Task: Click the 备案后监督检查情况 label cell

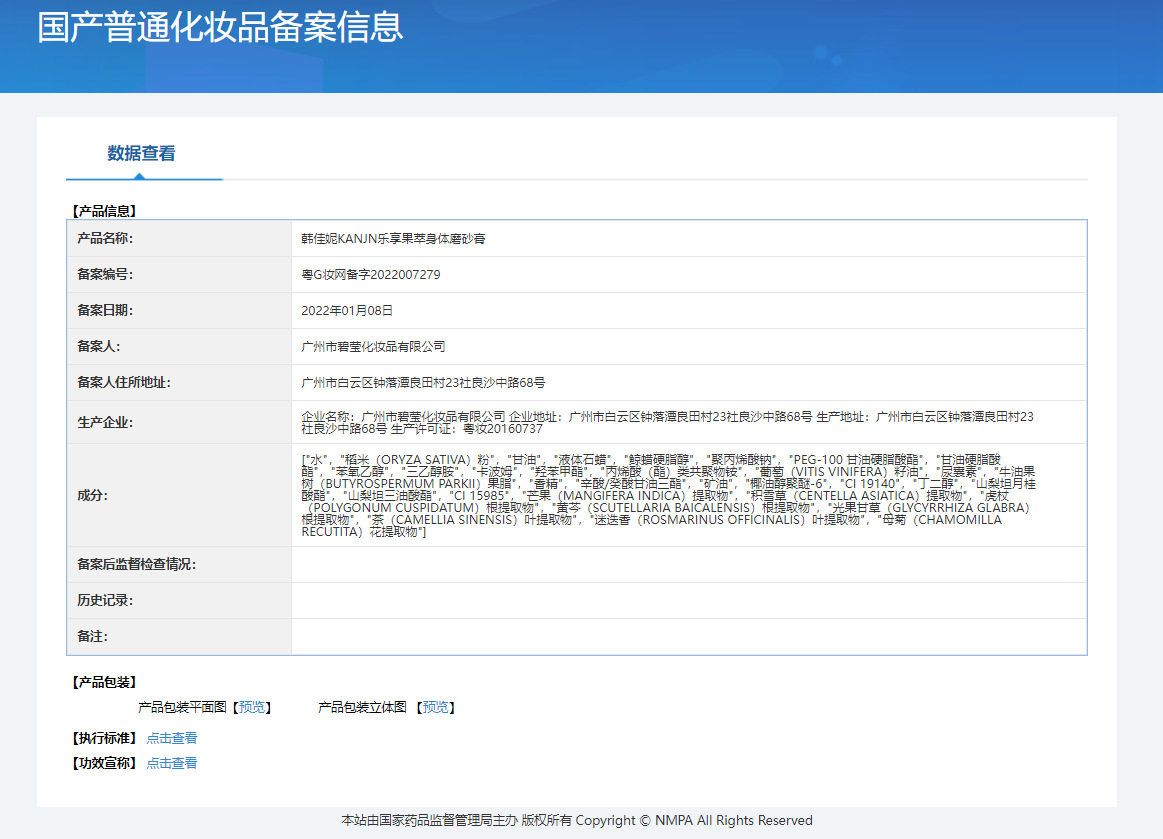Action: pos(179,565)
